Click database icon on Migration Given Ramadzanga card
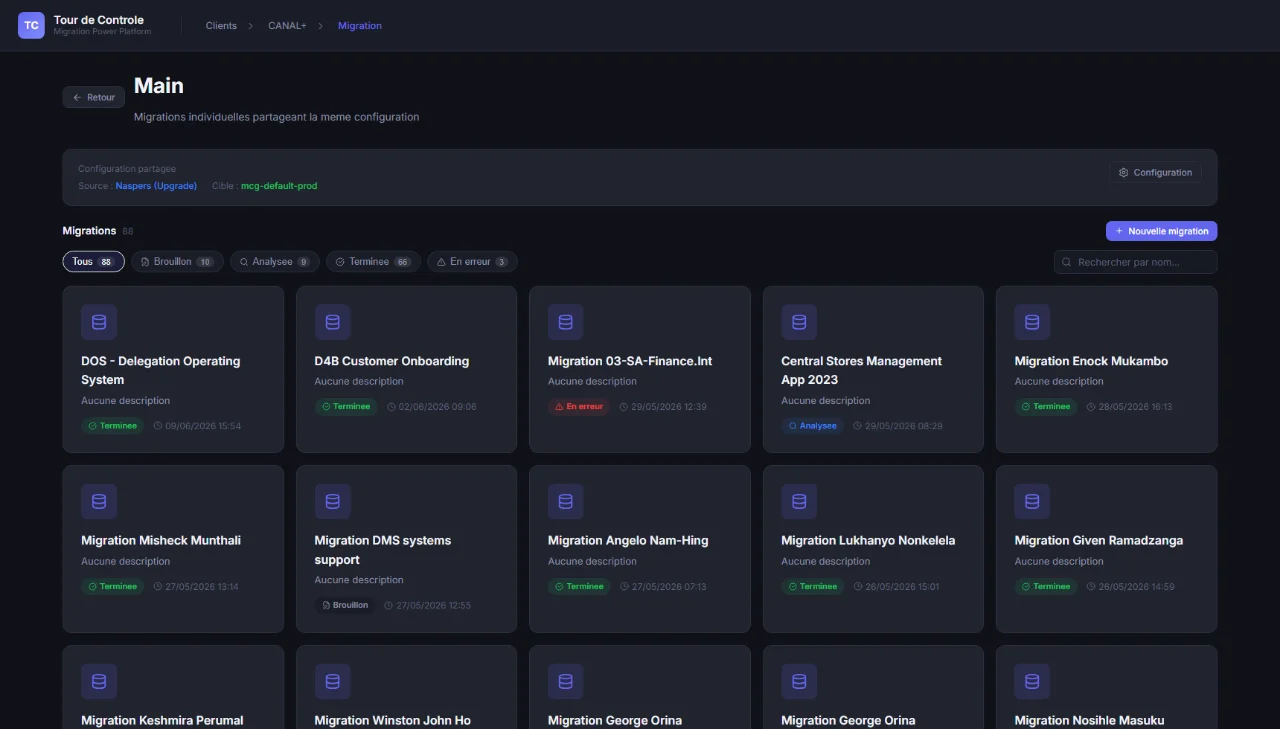 pyautogui.click(x=1032, y=501)
